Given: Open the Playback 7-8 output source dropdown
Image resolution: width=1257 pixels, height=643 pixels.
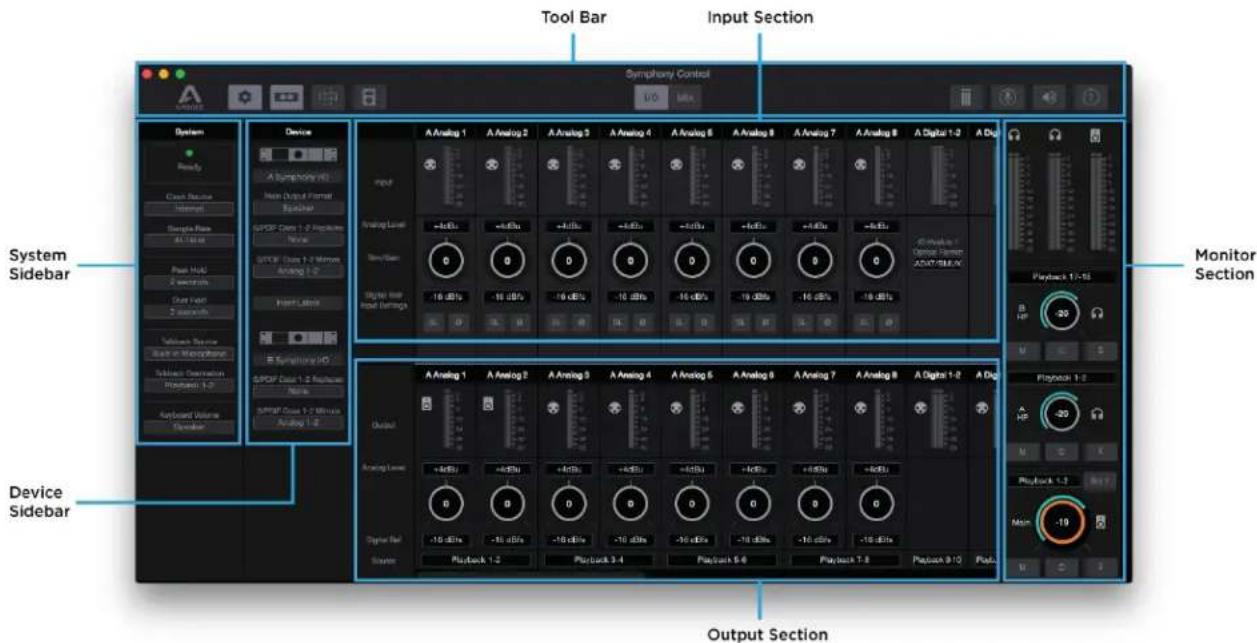Looking at the screenshot, I should pos(845,561).
